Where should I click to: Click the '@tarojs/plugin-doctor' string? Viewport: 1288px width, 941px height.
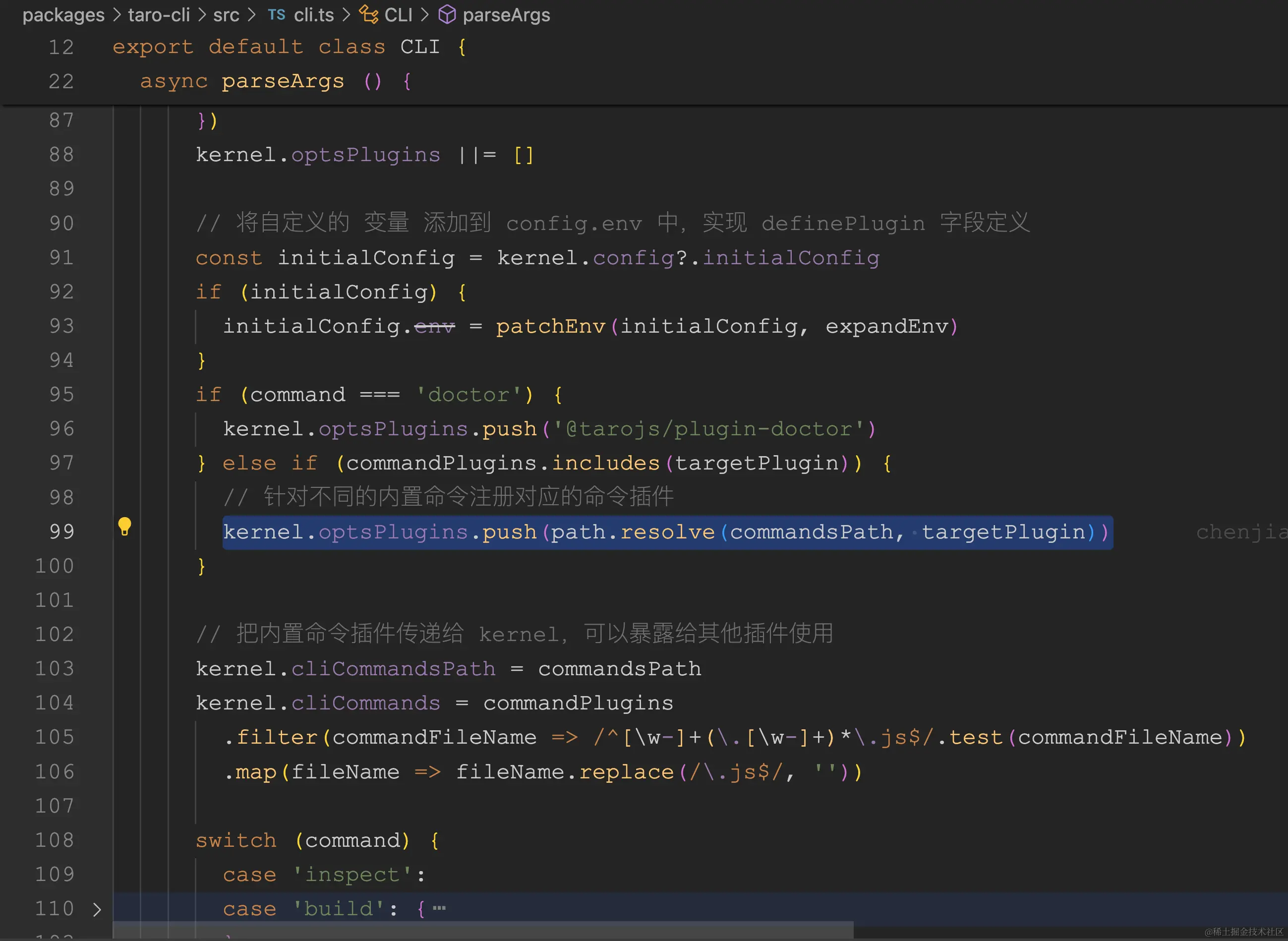coord(708,429)
